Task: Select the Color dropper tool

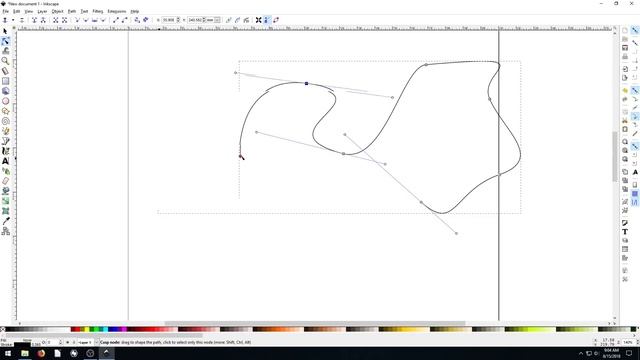Action: [5, 221]
